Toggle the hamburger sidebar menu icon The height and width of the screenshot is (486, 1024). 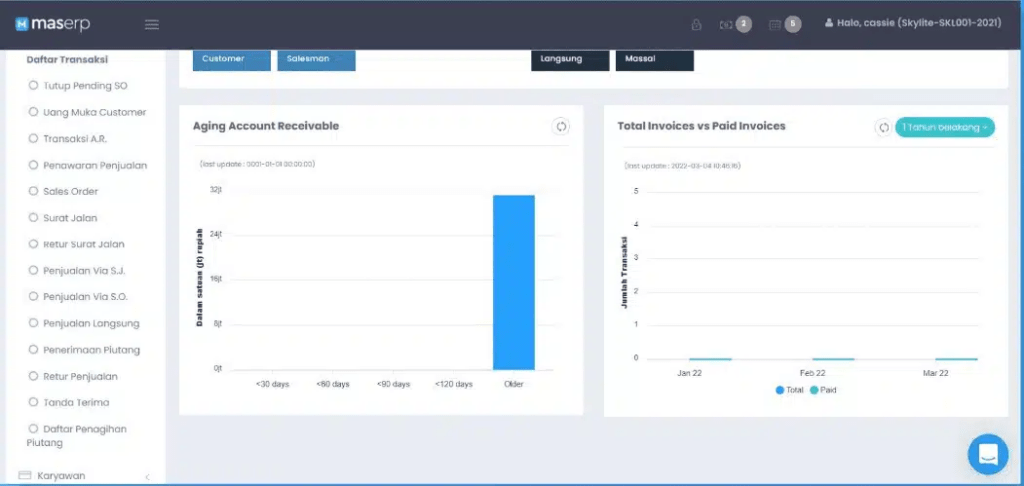tap(152, 25)
